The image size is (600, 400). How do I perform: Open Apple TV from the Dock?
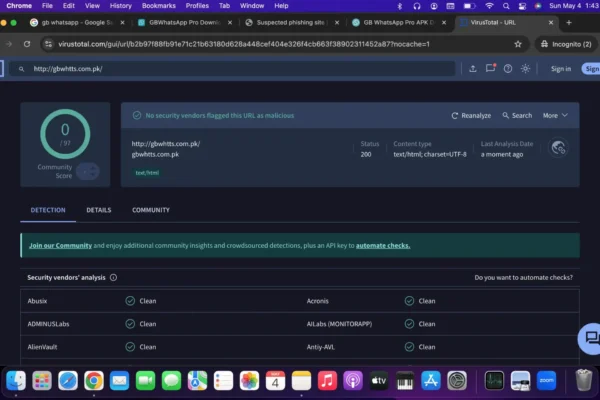(x=379, y=381)
